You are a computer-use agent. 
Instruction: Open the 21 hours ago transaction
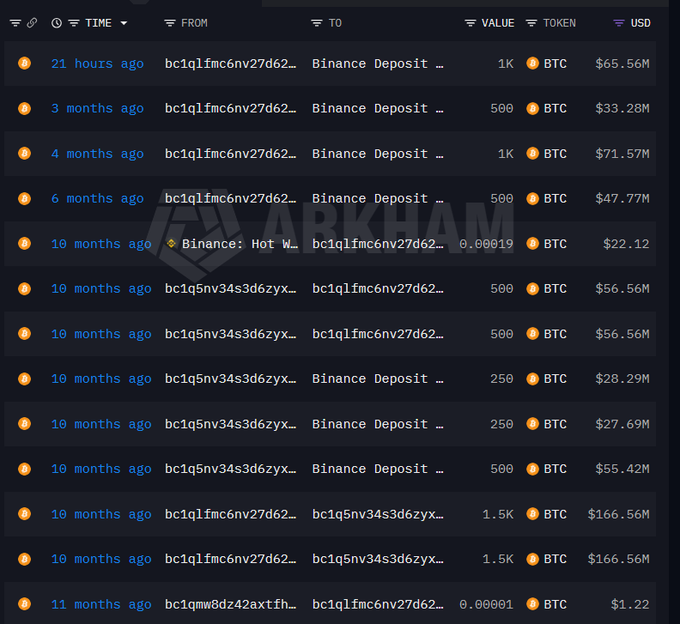click(x=98, y=64)
